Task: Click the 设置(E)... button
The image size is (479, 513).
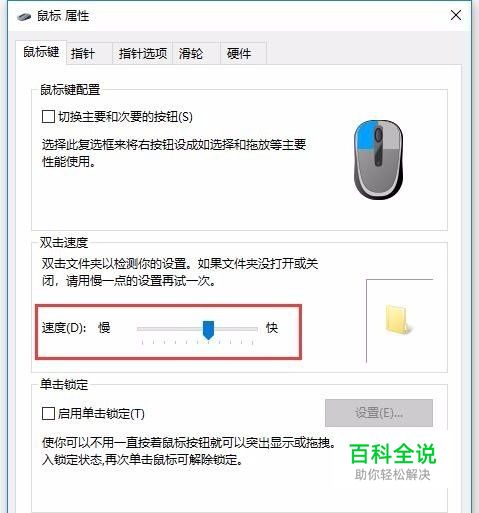Action: pyautogui.click(x=379, y=413)
